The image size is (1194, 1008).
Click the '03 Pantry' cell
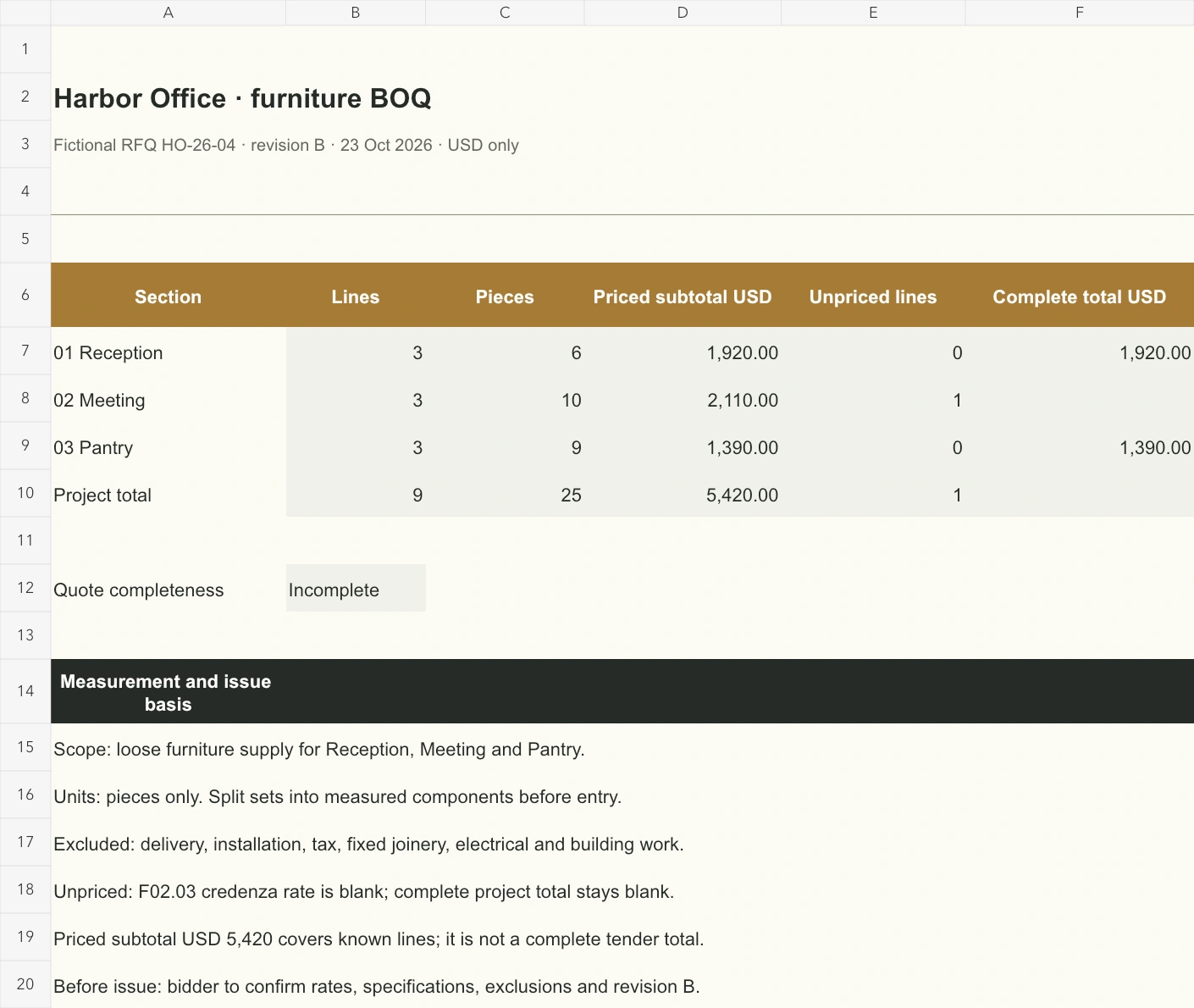tap(169, 446)
